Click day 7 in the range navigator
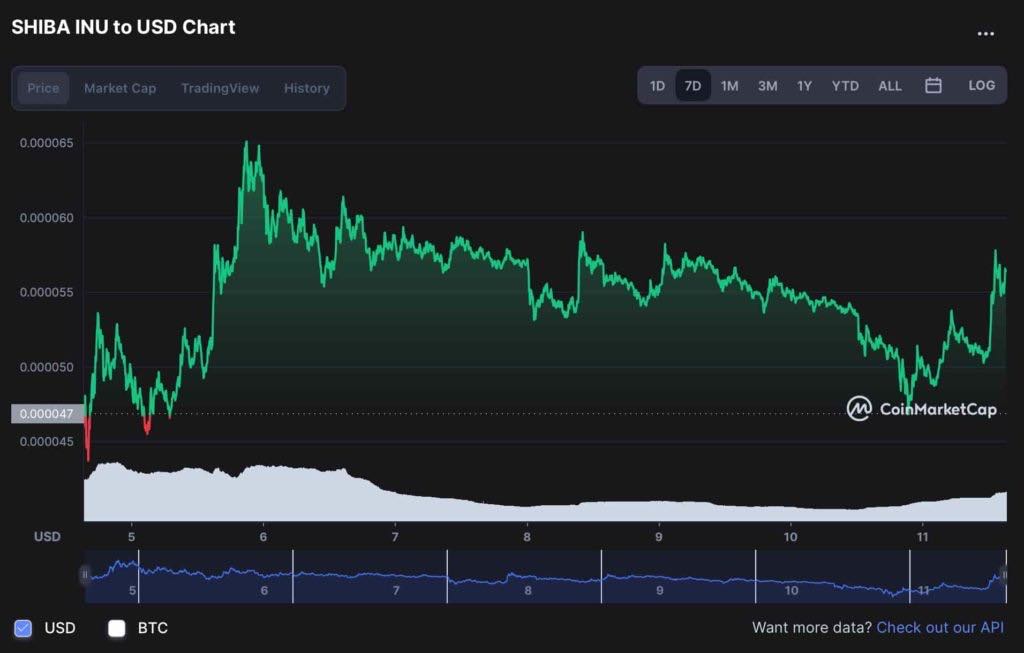The width and height of the screenshot is (1024, 653). (x=396, y=590)
